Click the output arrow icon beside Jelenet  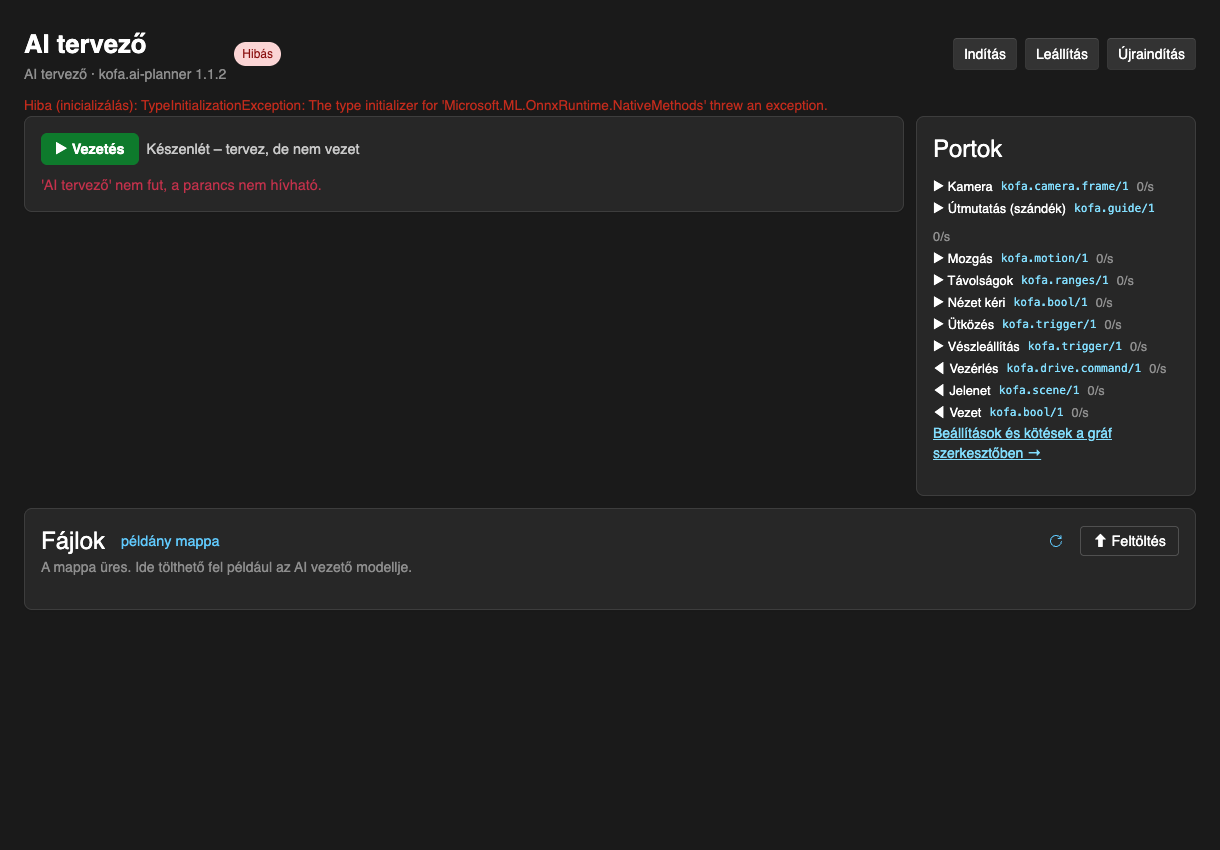(938, 390)
